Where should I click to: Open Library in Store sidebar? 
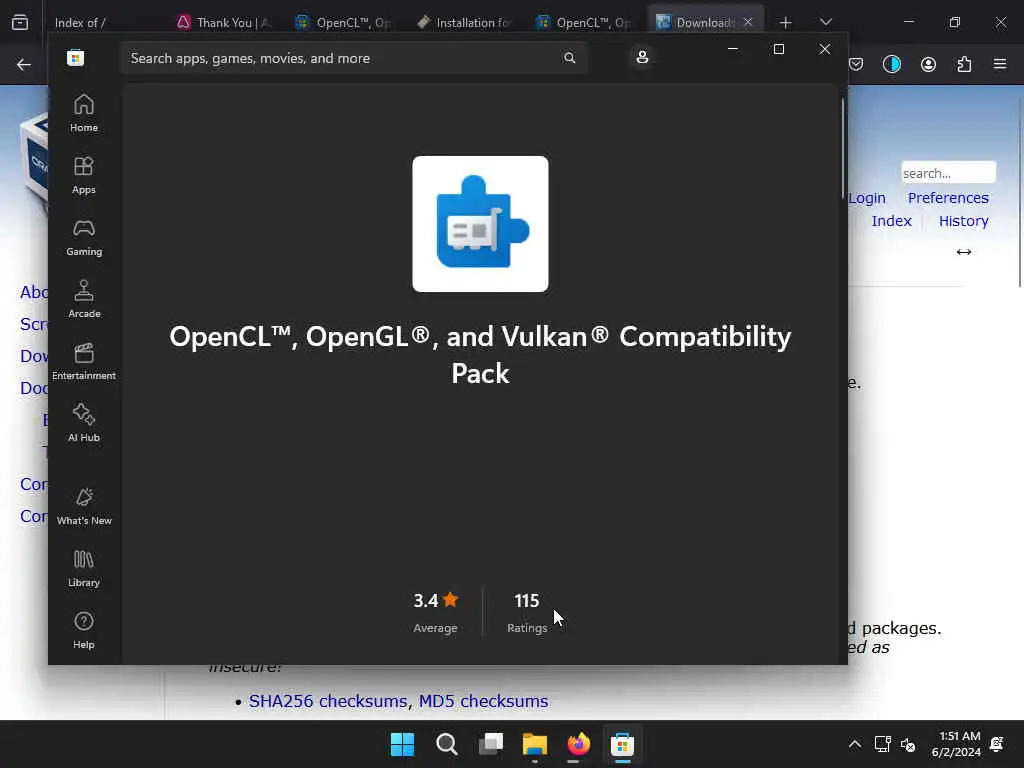click(x=84, y=569)
